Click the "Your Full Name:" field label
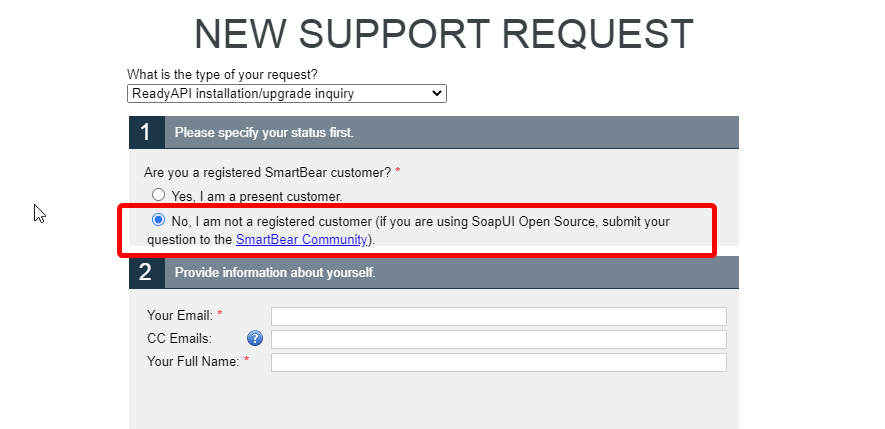Viewport: 885px width, 429px height. click(x=193, y=362)
